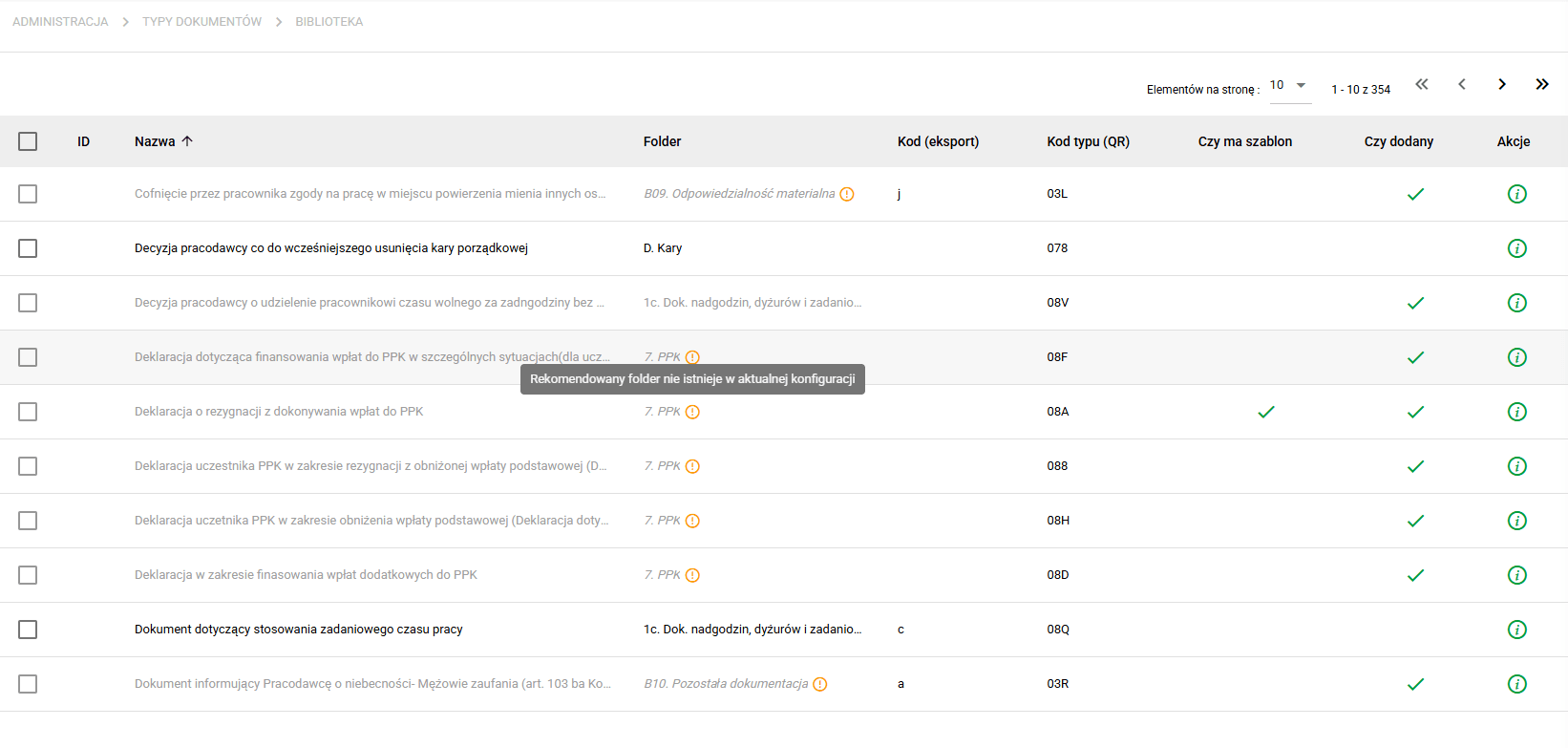Tick checkbox for Dokument informujący Pracodawcę o niebecności
This screenshot has width=1568, height=748.
[28, 684]
